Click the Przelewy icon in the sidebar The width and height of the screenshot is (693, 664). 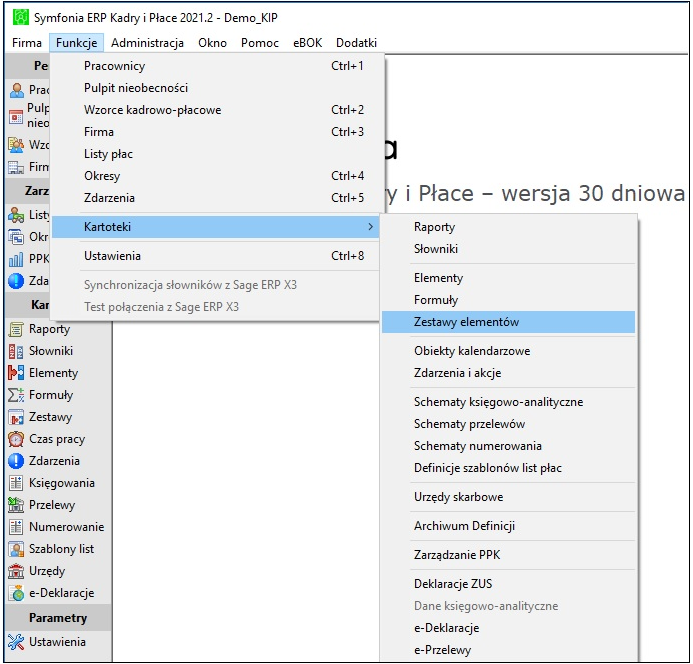[16, 505]
